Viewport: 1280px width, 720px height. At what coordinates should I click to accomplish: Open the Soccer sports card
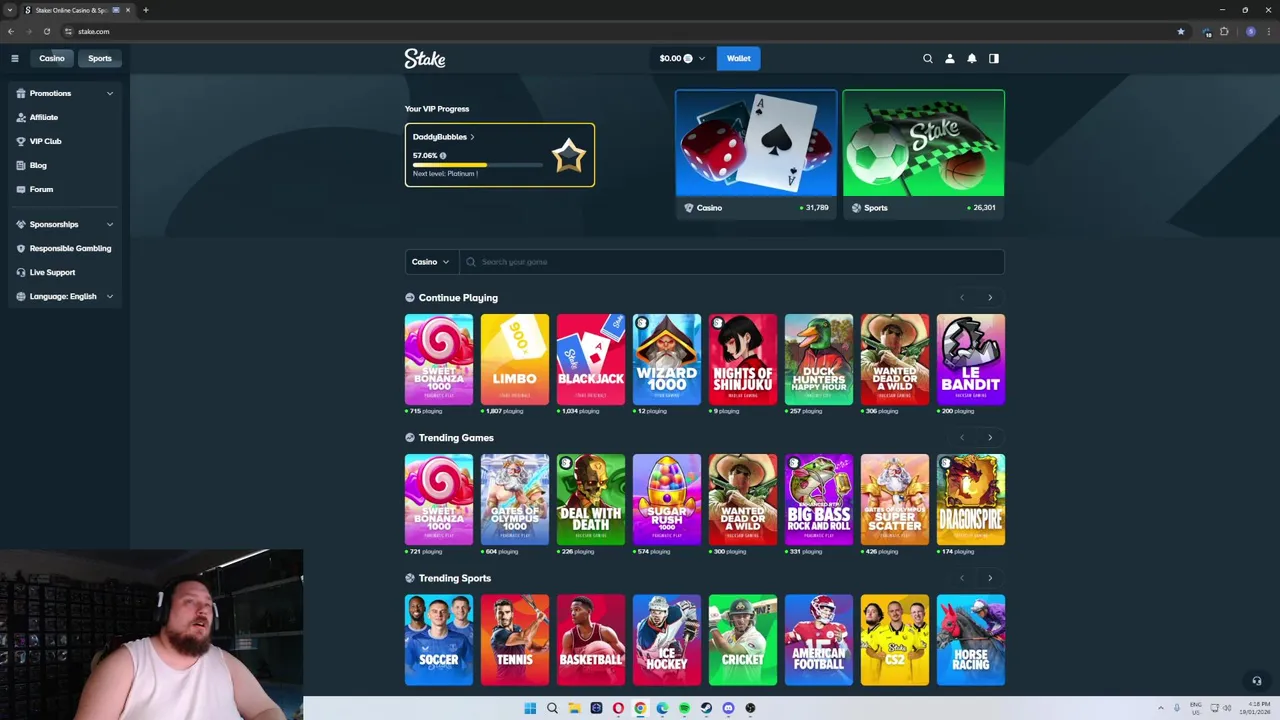click(x=439, y=640)
